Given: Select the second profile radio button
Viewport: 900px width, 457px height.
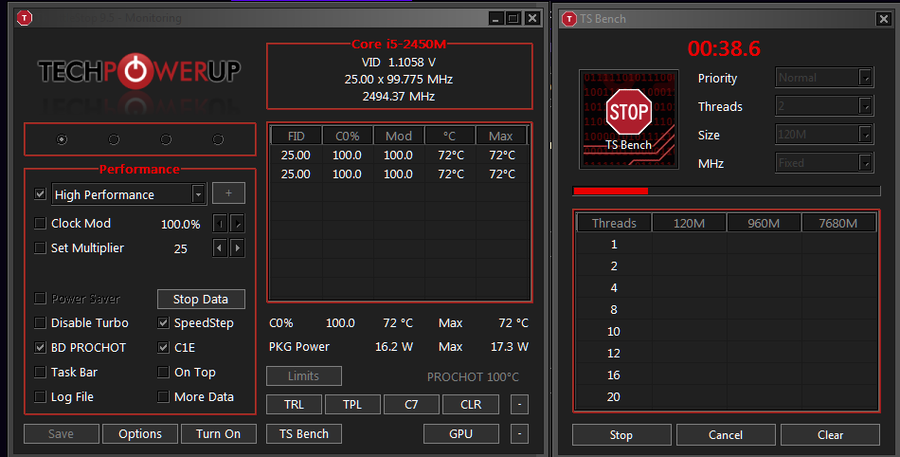Looking at the screenshot, I should (x=114, y=140).
